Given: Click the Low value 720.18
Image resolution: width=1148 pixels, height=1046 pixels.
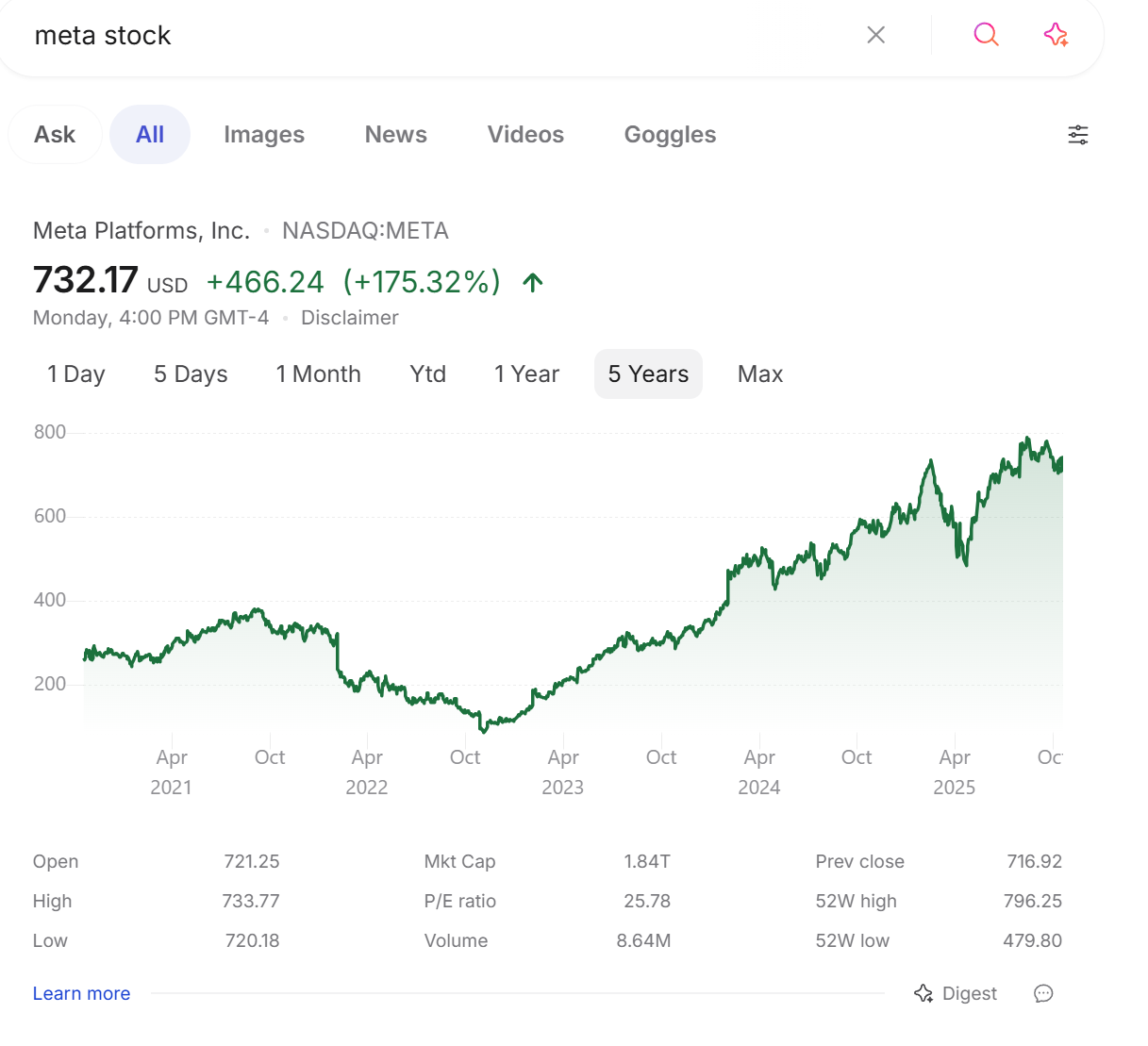Looking at the screenshot, I should click(252, 940).
